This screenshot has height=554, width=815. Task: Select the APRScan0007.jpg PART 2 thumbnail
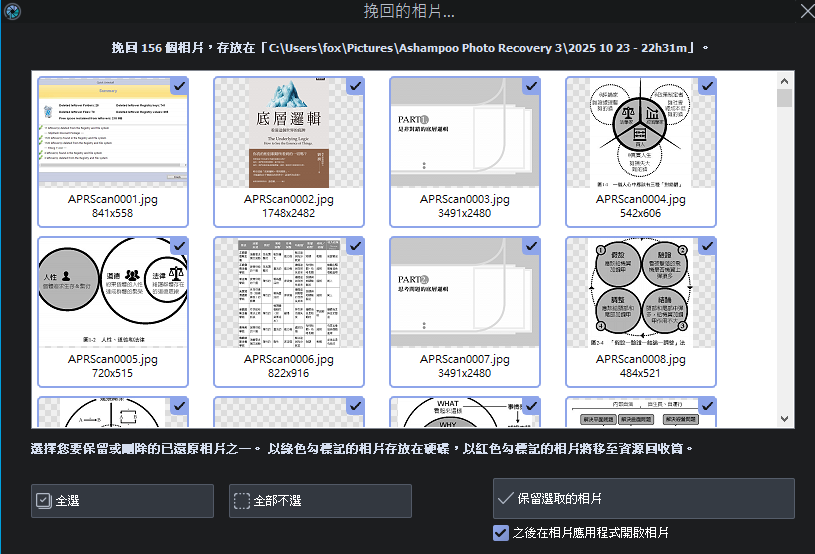point(464,292)
